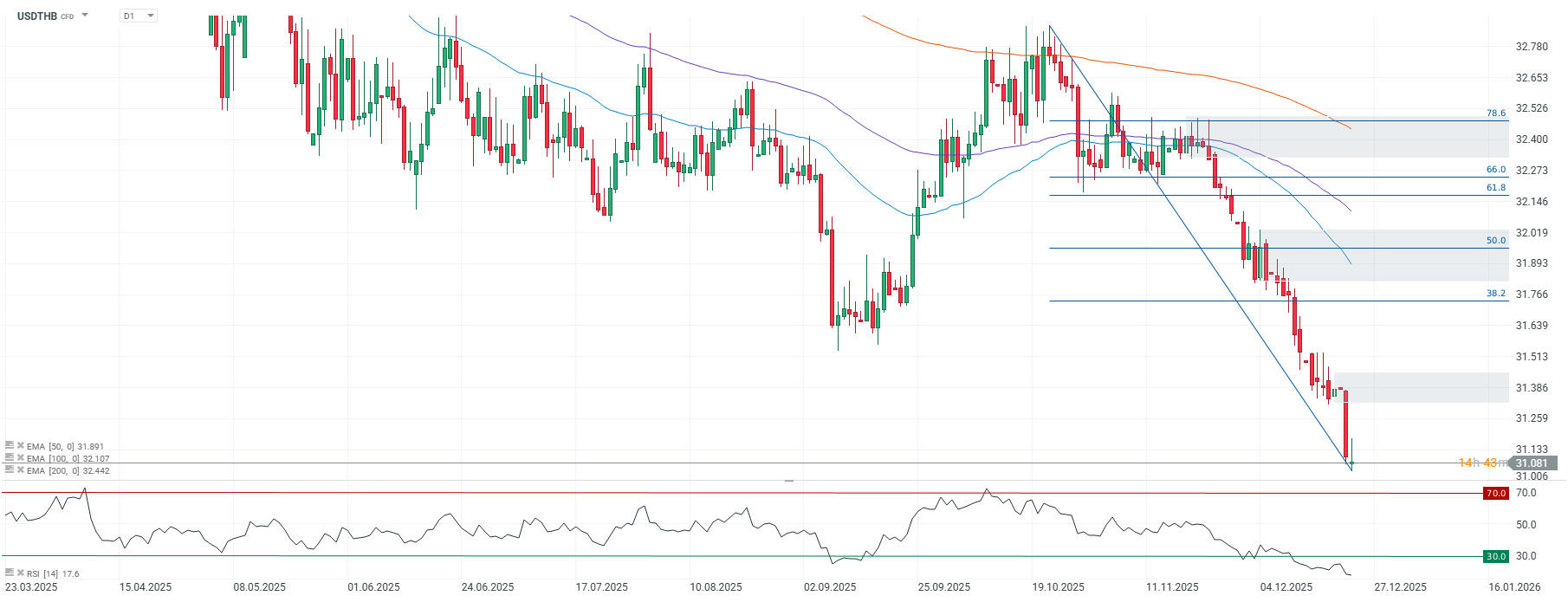Image resolution: width=1568 pixels, height=602 pixels.
Task: Select the 78.6 Fibonacci level label
Action: point(1496,113)
